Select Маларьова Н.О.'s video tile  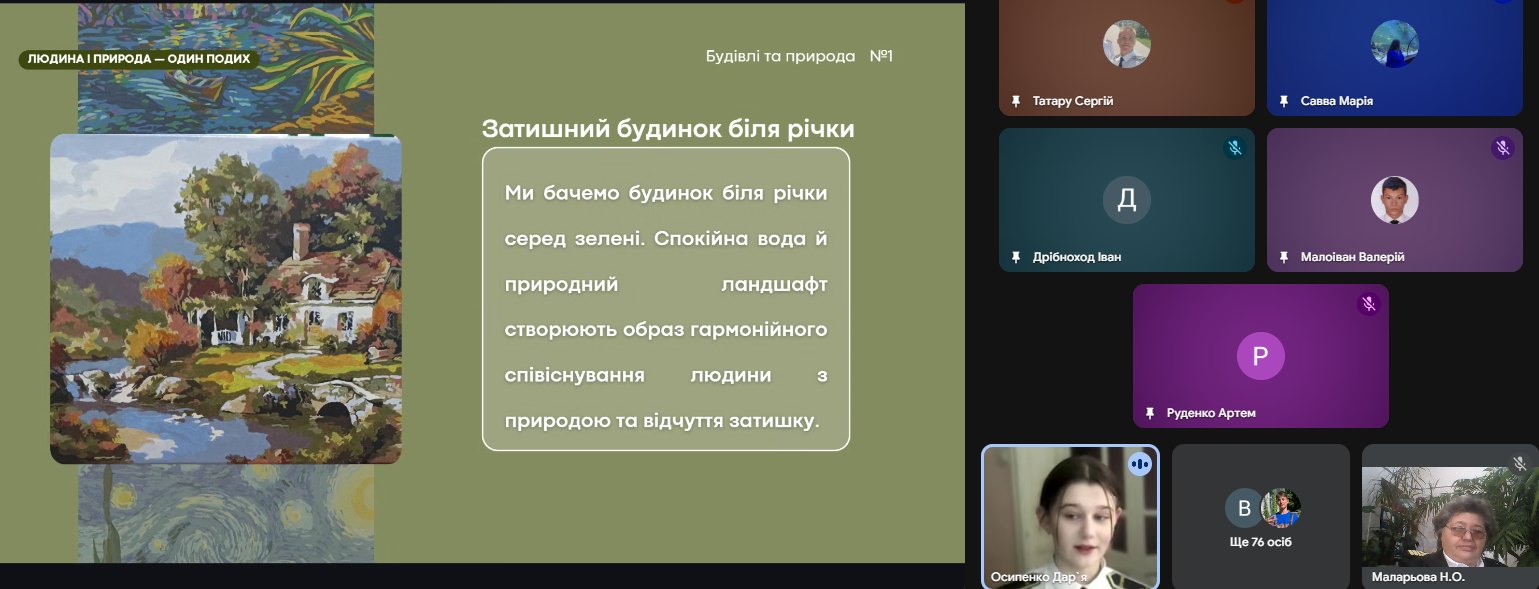coord(1450,517)
